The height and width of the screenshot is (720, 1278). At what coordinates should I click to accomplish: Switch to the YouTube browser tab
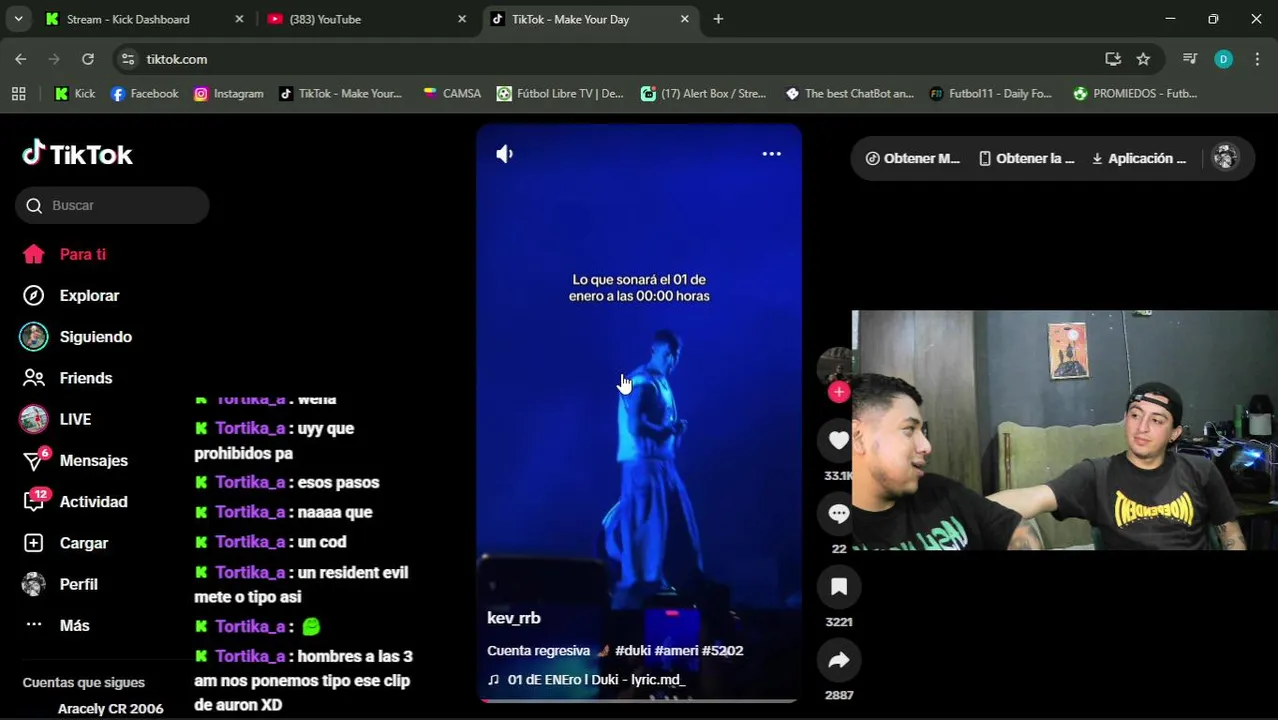pos(365,19)
